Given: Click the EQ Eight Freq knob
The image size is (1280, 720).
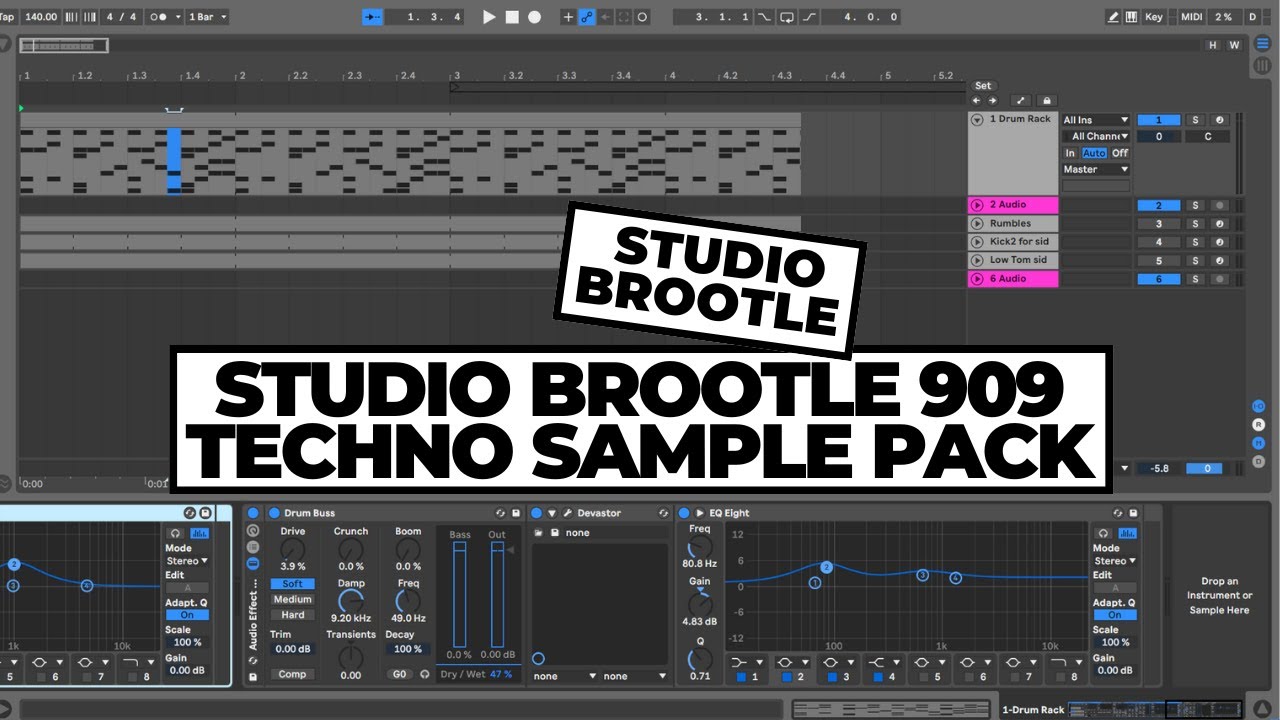Looking at the screenshot, I should [700, 548].
